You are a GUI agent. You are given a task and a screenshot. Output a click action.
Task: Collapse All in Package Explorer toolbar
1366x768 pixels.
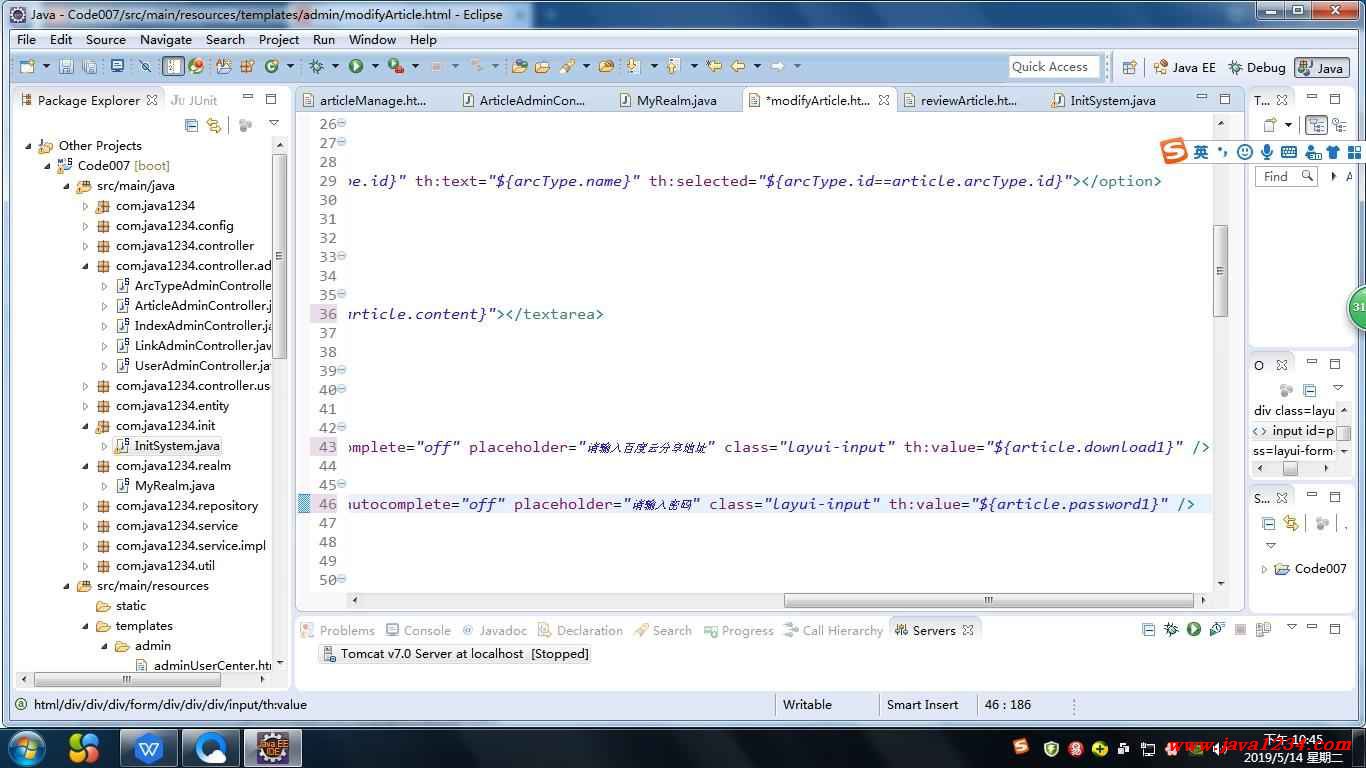tap(191, 125)
